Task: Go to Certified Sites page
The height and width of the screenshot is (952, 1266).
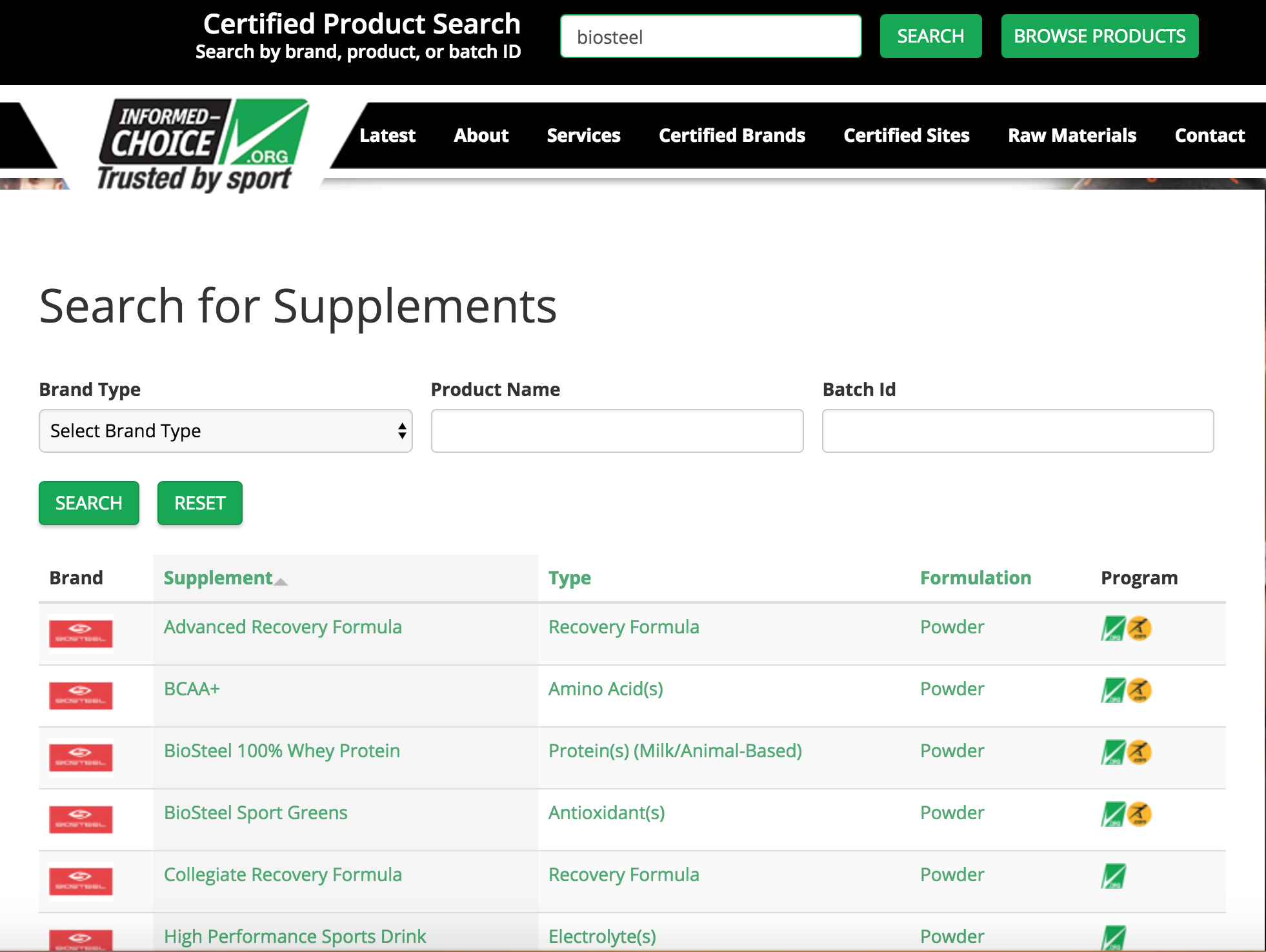Action: click(x=907, y=135)
